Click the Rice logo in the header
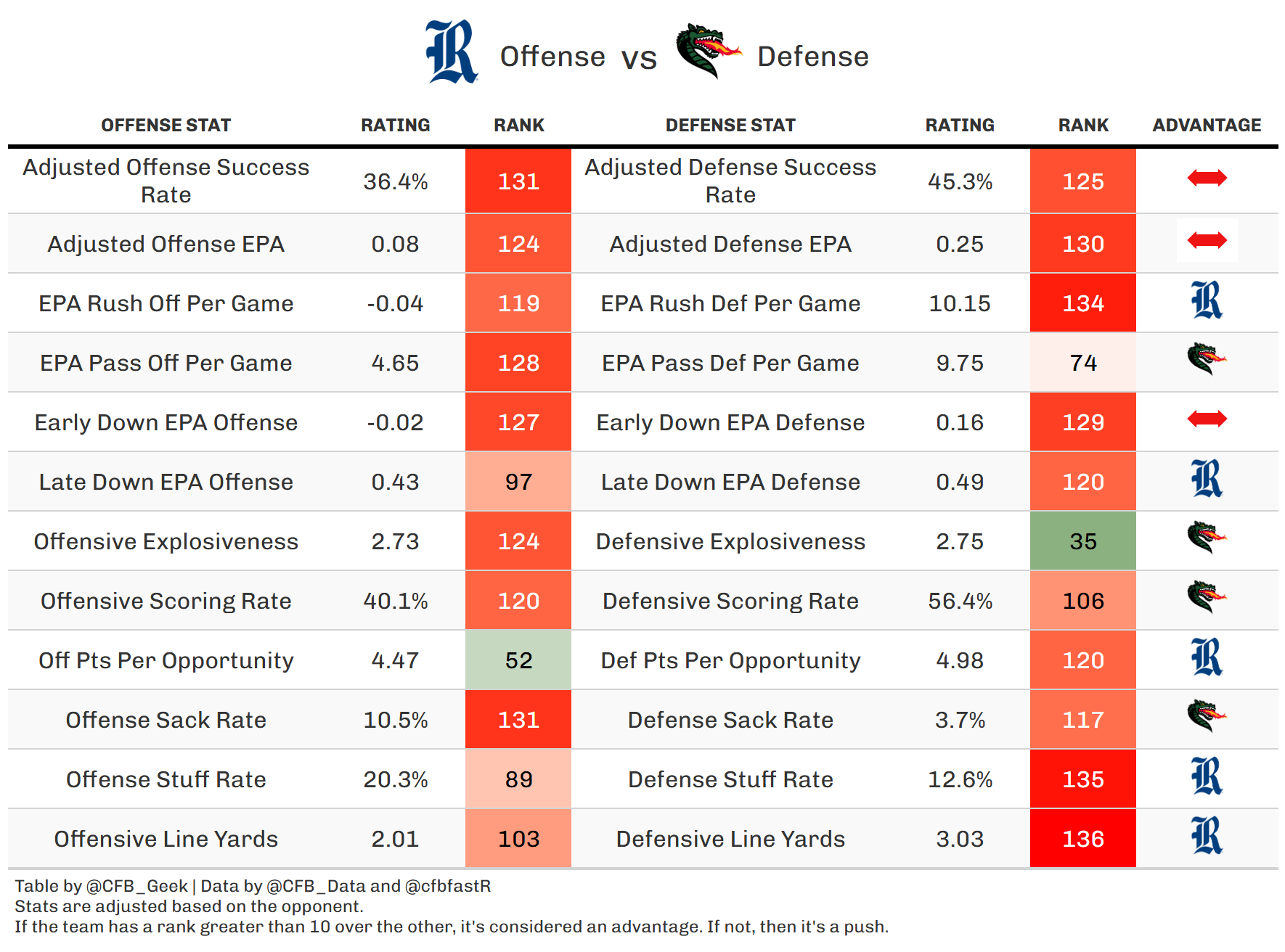 coord(451,52)
